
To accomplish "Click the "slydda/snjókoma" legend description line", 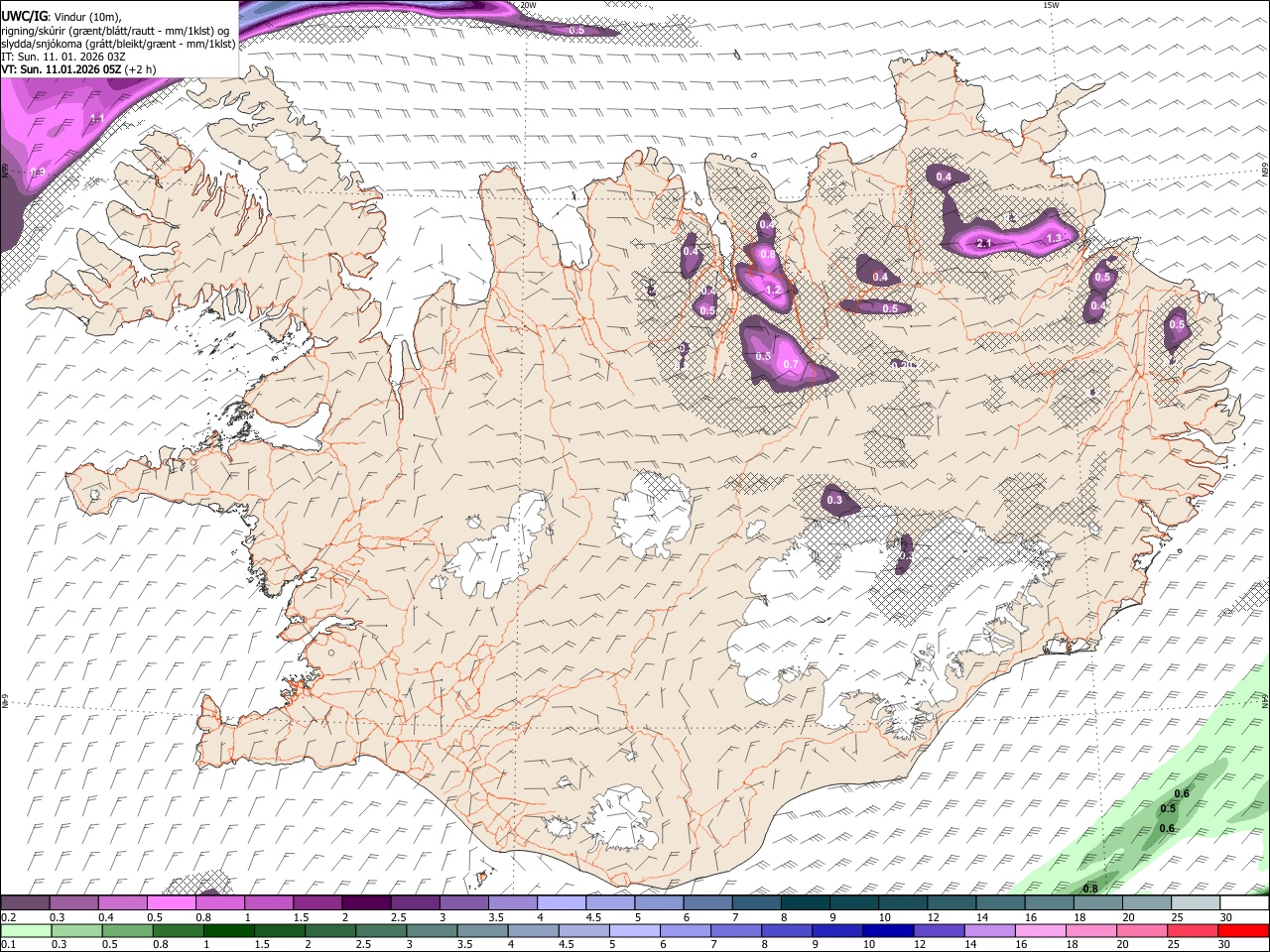I will click(x=118, y=44).
